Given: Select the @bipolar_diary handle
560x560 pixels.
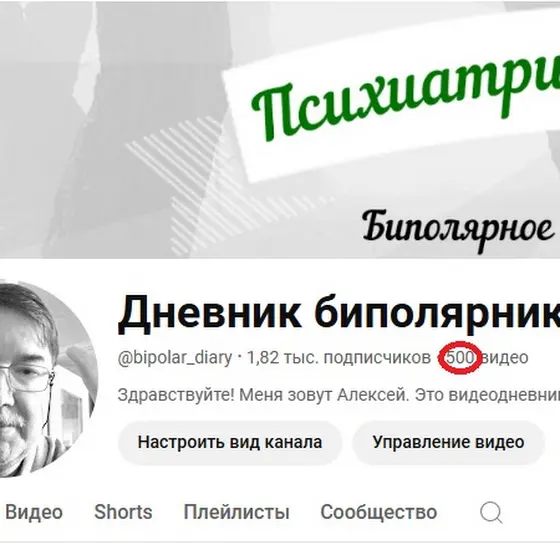Looking at the screenshot, I should click(175, 358).
